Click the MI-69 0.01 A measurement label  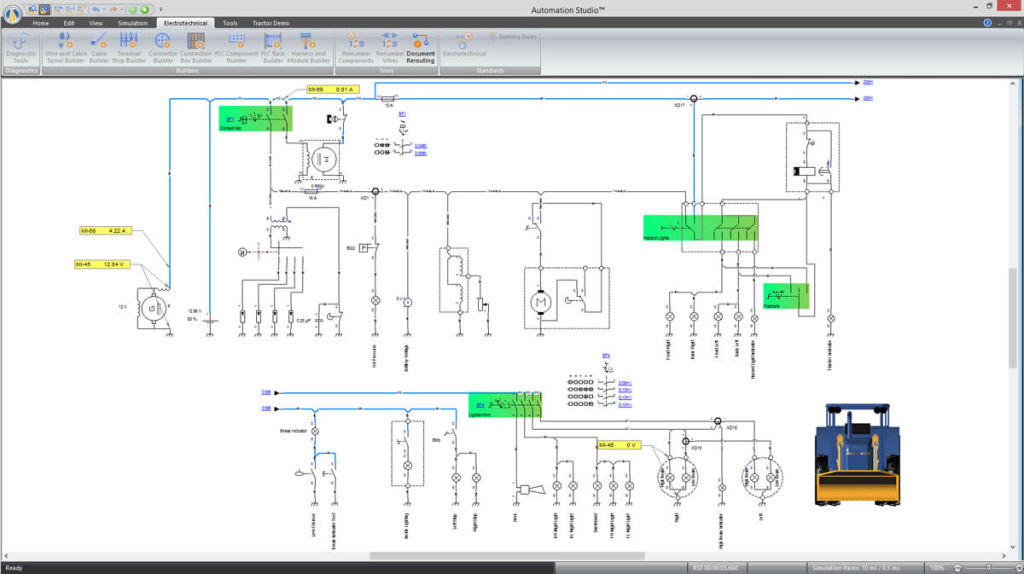point(333,89)
